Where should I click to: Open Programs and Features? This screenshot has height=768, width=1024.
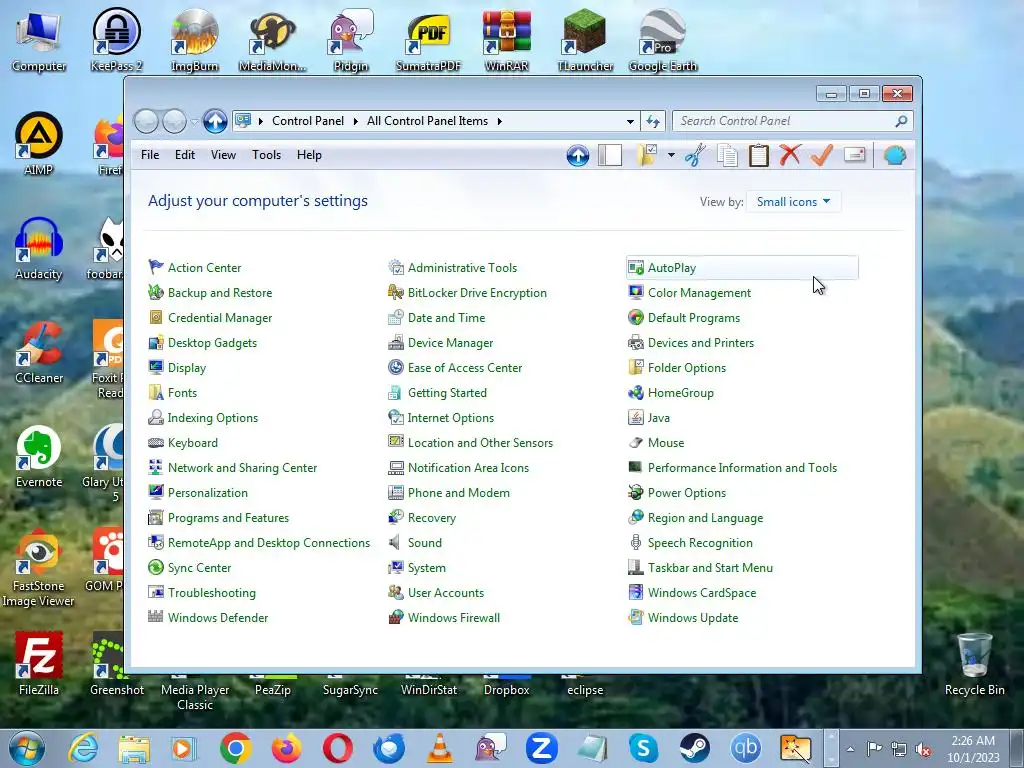(x=228, y=518)
